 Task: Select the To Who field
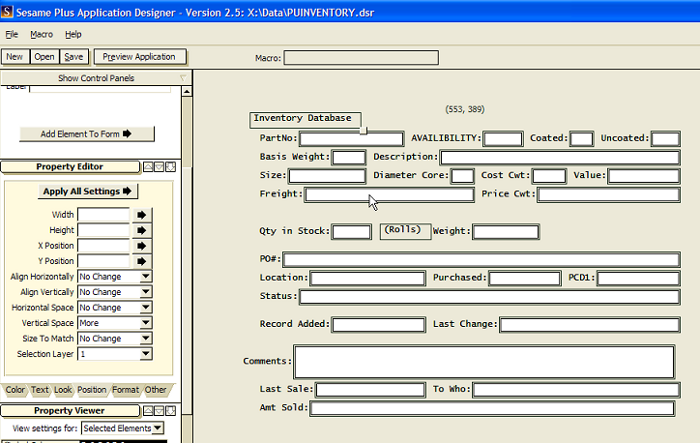[576, 390]
